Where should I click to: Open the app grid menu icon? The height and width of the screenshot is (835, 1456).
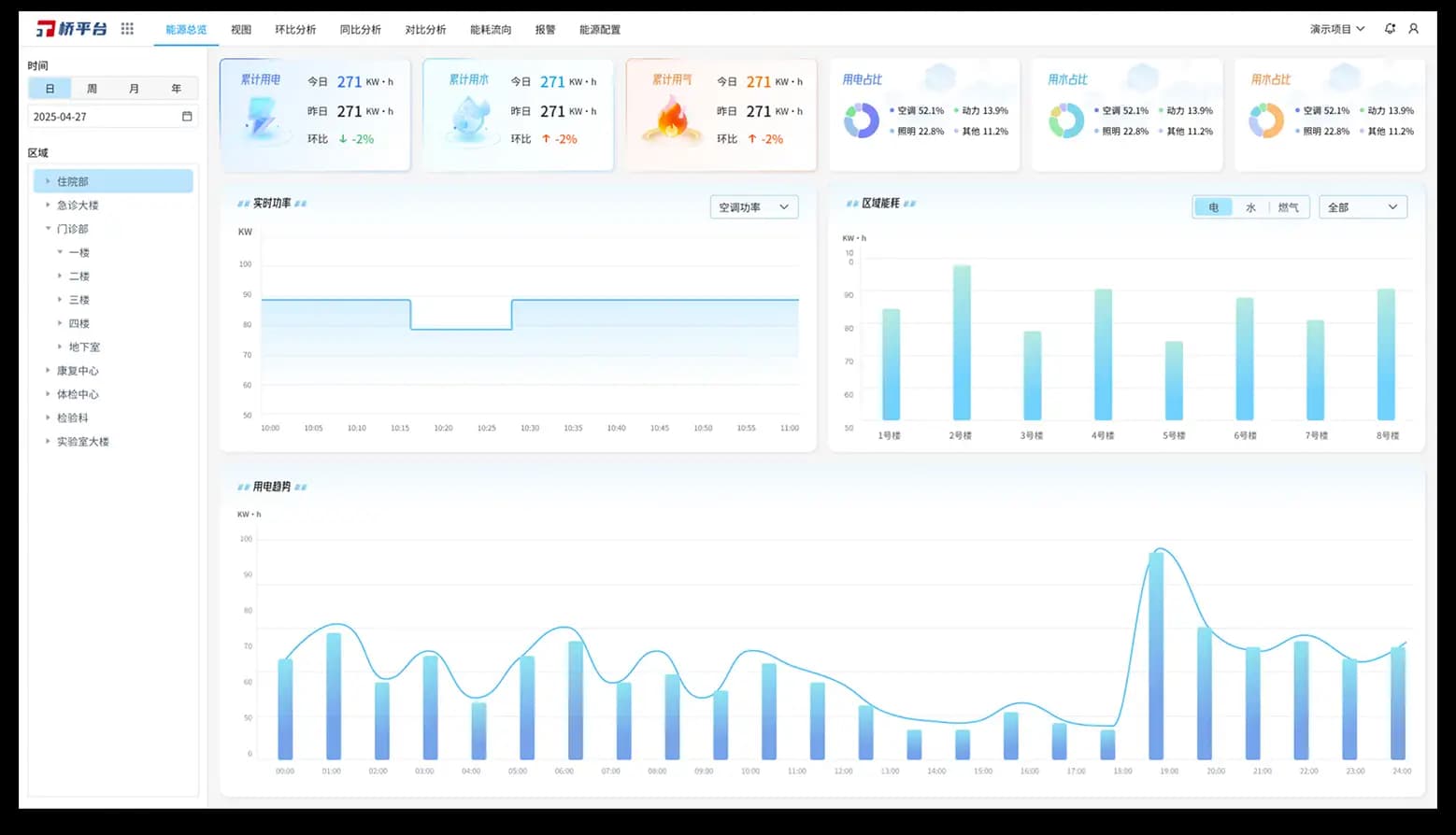127,29
